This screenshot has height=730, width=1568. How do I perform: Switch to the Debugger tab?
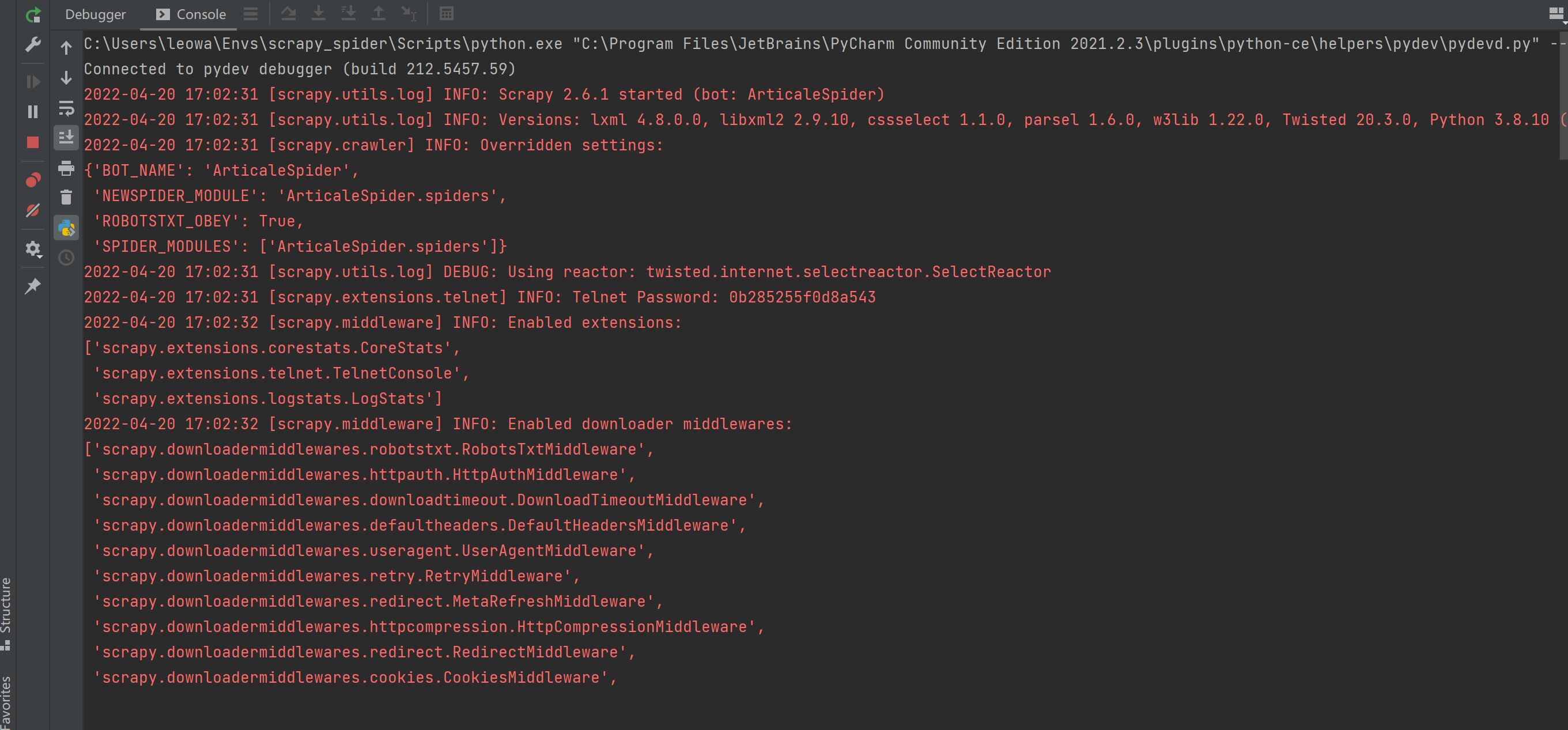click(x=95, y=14)
